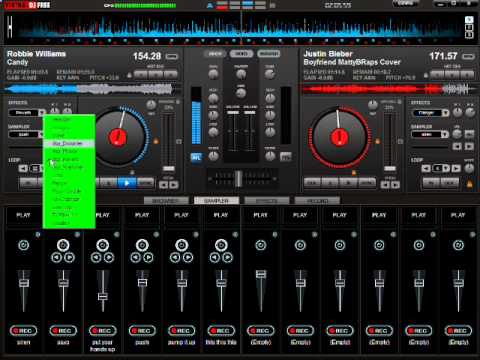480x360 pixels.
Task: Toggle keylock icon beside the right jog wheel
Action: 377,141
